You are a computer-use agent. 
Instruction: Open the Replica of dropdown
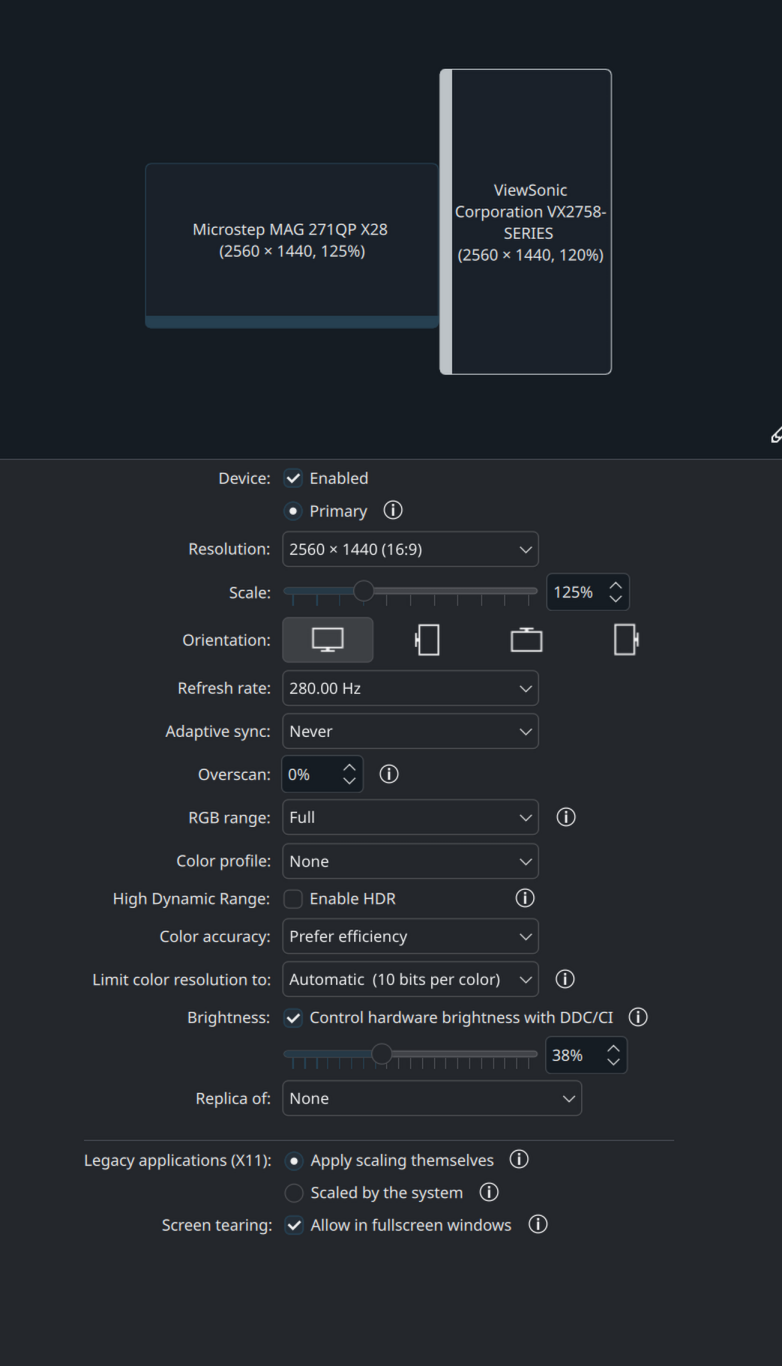432,1098
